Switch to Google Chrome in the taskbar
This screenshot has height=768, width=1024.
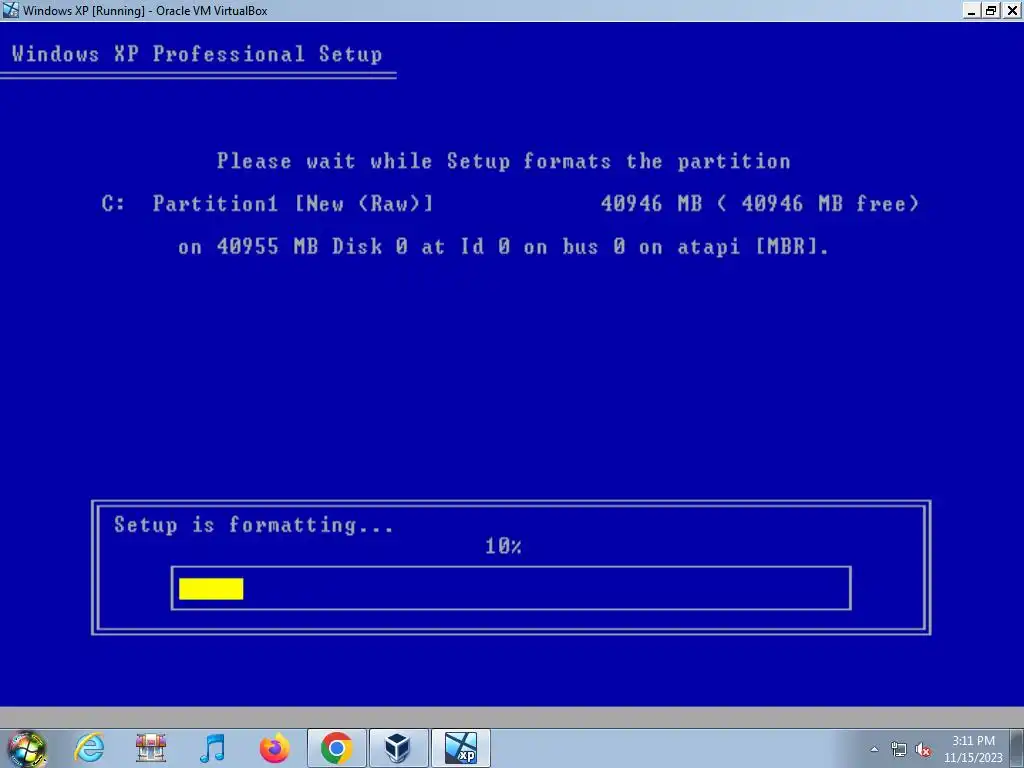click(x=336, y=748)
